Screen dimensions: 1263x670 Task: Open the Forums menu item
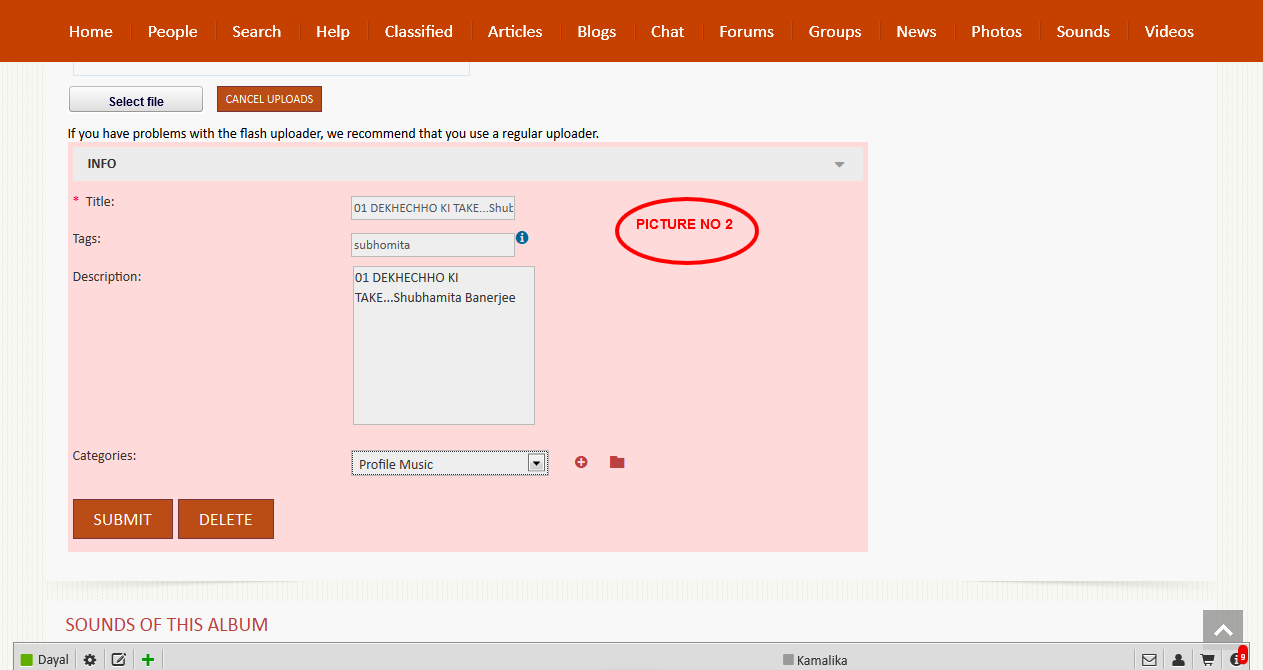746,31
